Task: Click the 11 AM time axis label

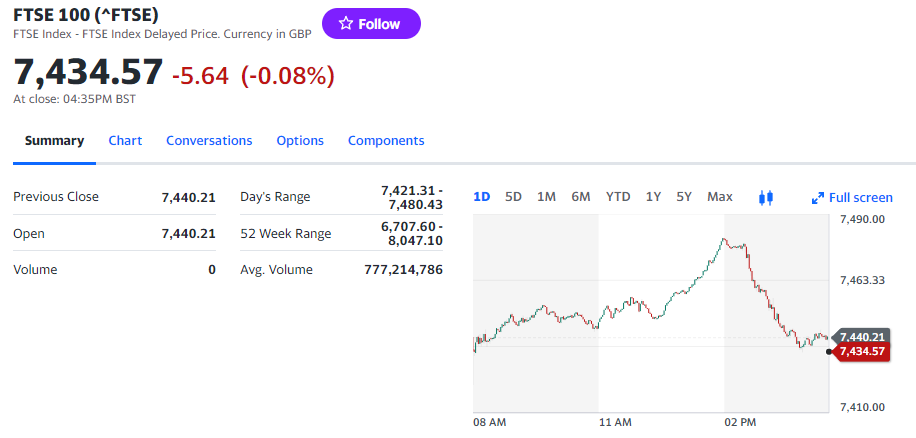Action: point(615,422)
